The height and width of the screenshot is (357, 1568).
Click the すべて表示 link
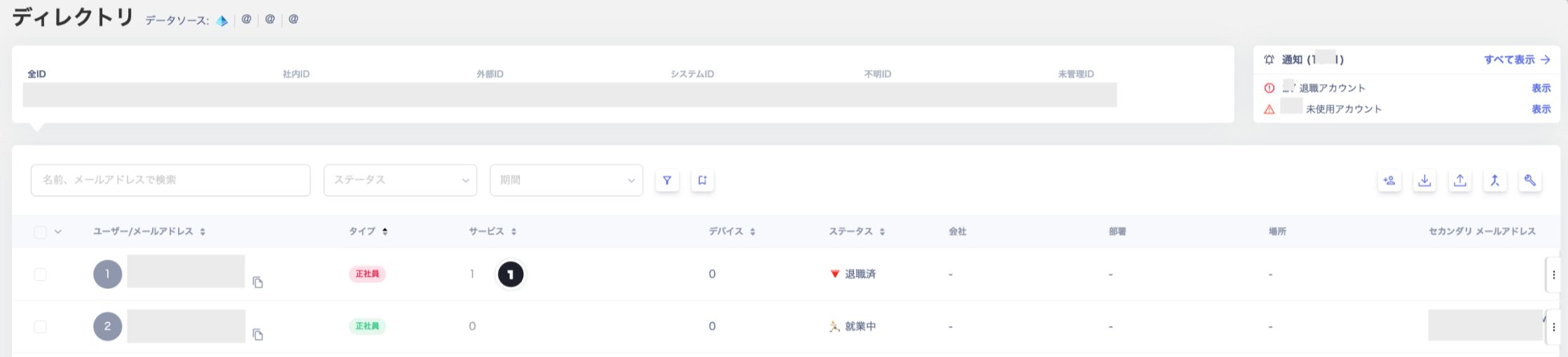click(x=1518, y=60)
